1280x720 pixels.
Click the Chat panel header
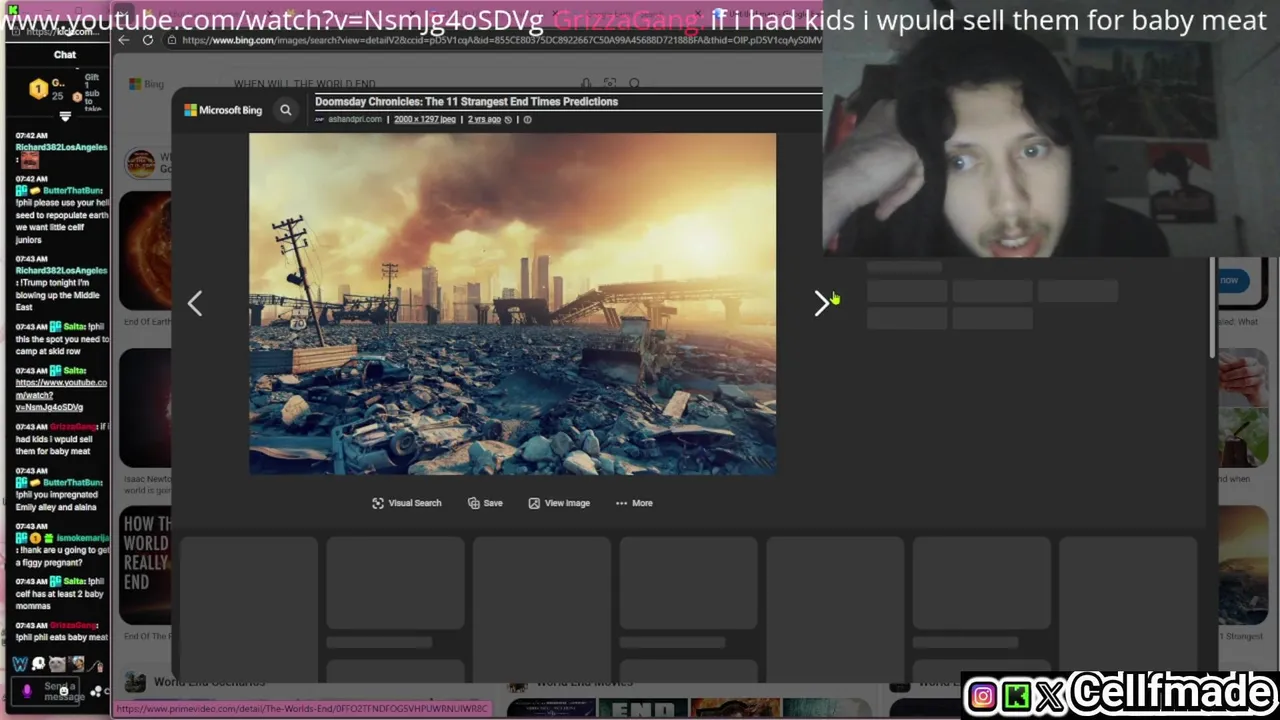(65, 55)
